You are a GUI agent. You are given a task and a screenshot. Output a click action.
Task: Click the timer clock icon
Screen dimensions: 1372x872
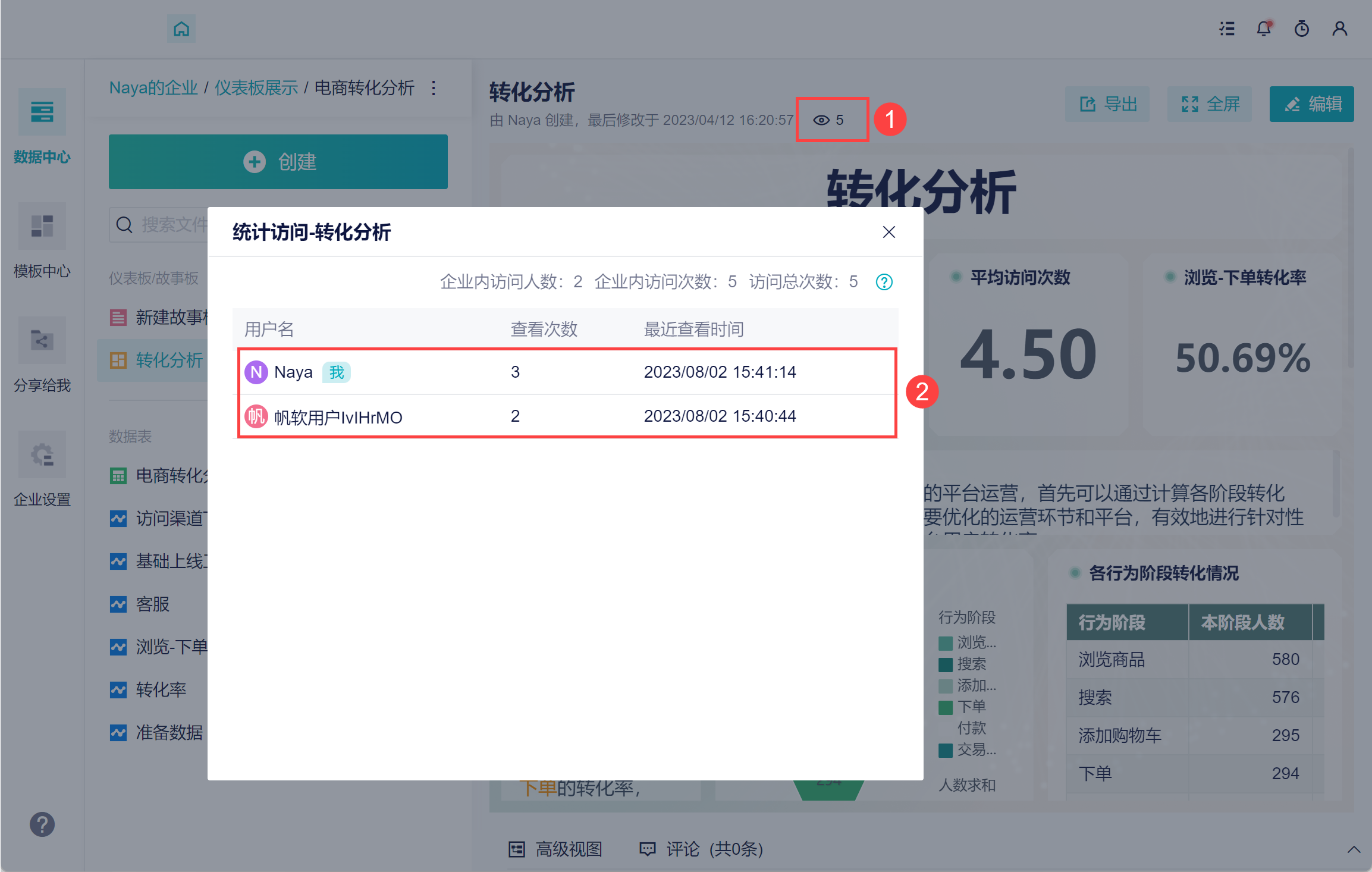[1302, 29]
